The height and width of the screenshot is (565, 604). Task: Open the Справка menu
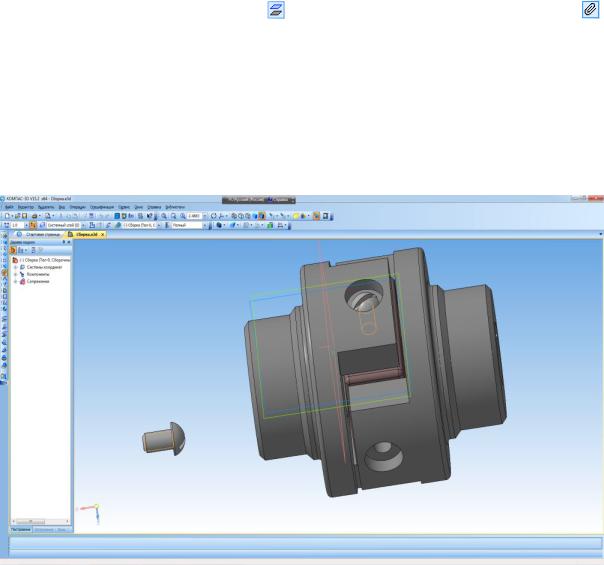tap(154, 207)
